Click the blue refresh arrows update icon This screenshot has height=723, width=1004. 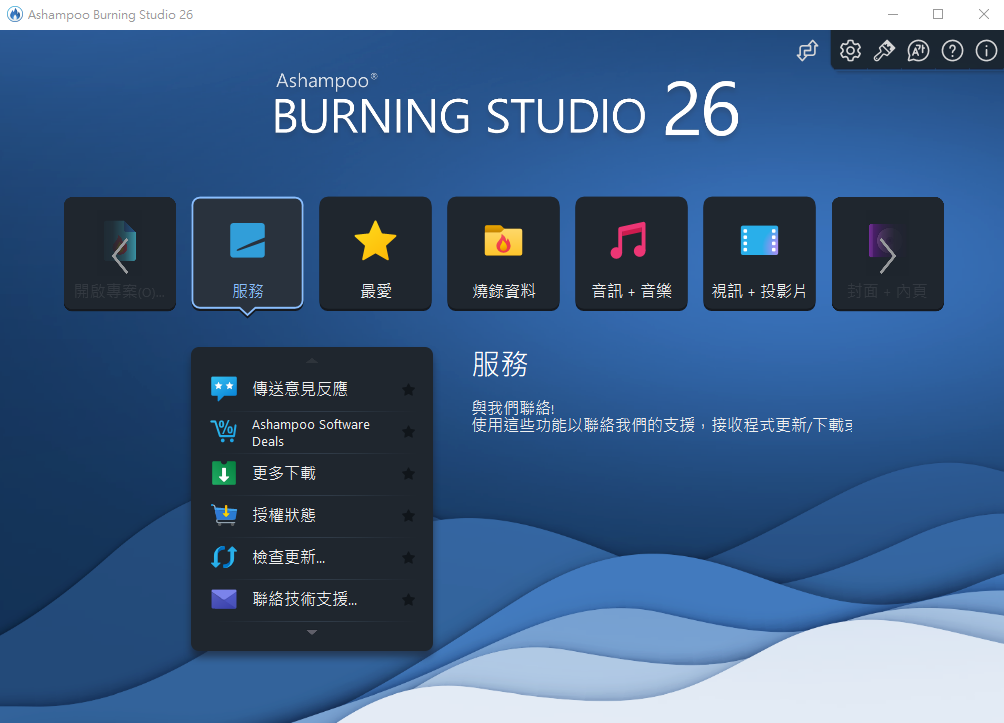(224, 557)
